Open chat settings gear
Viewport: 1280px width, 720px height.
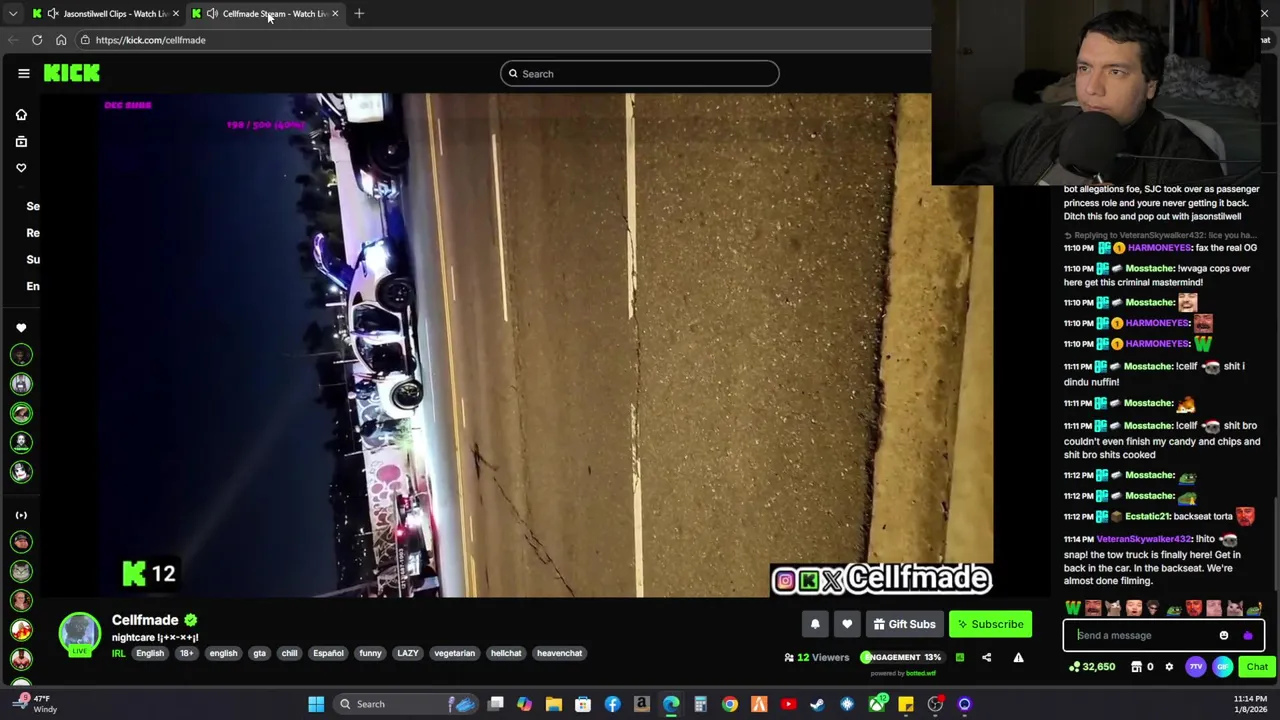point(1169,667)
